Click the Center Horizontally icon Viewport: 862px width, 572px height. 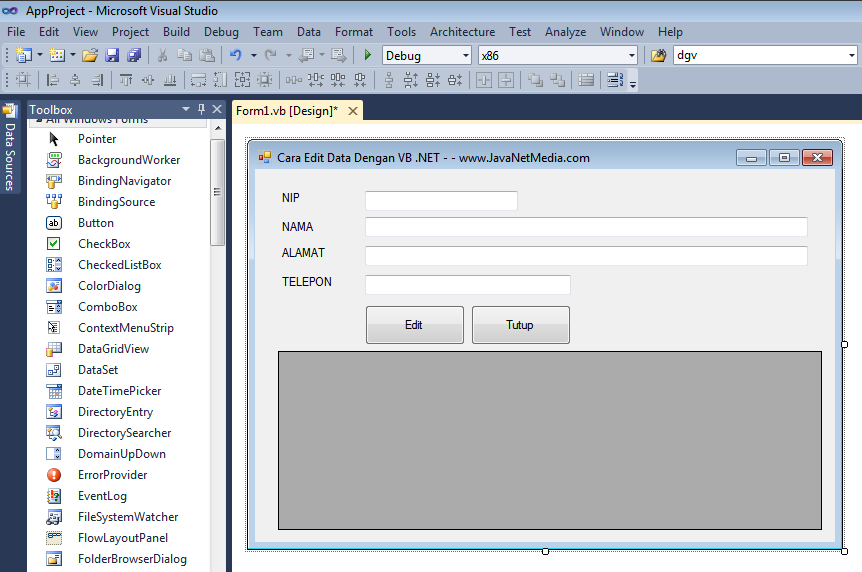[x=484, y=80]
